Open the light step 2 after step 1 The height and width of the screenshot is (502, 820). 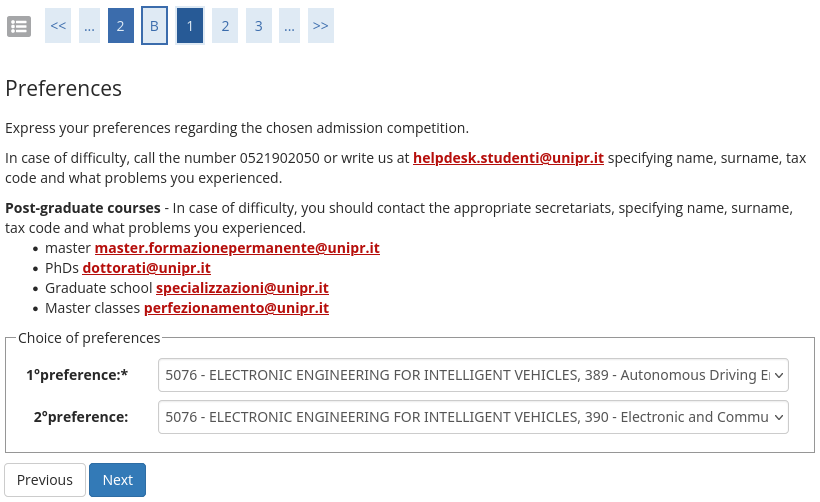tap(226, 26)
